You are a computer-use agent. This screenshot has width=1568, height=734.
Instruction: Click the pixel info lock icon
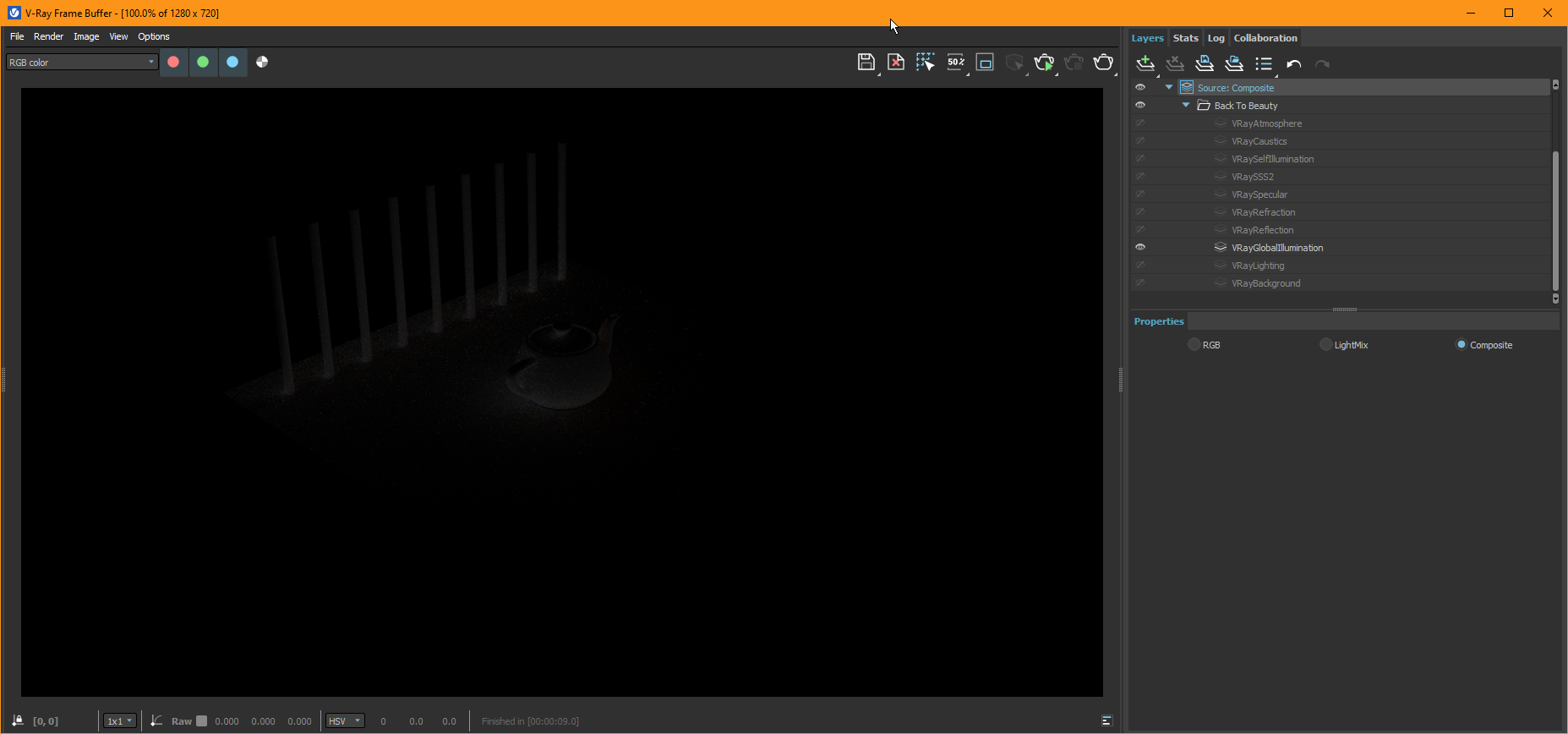(x=18, y=720)
